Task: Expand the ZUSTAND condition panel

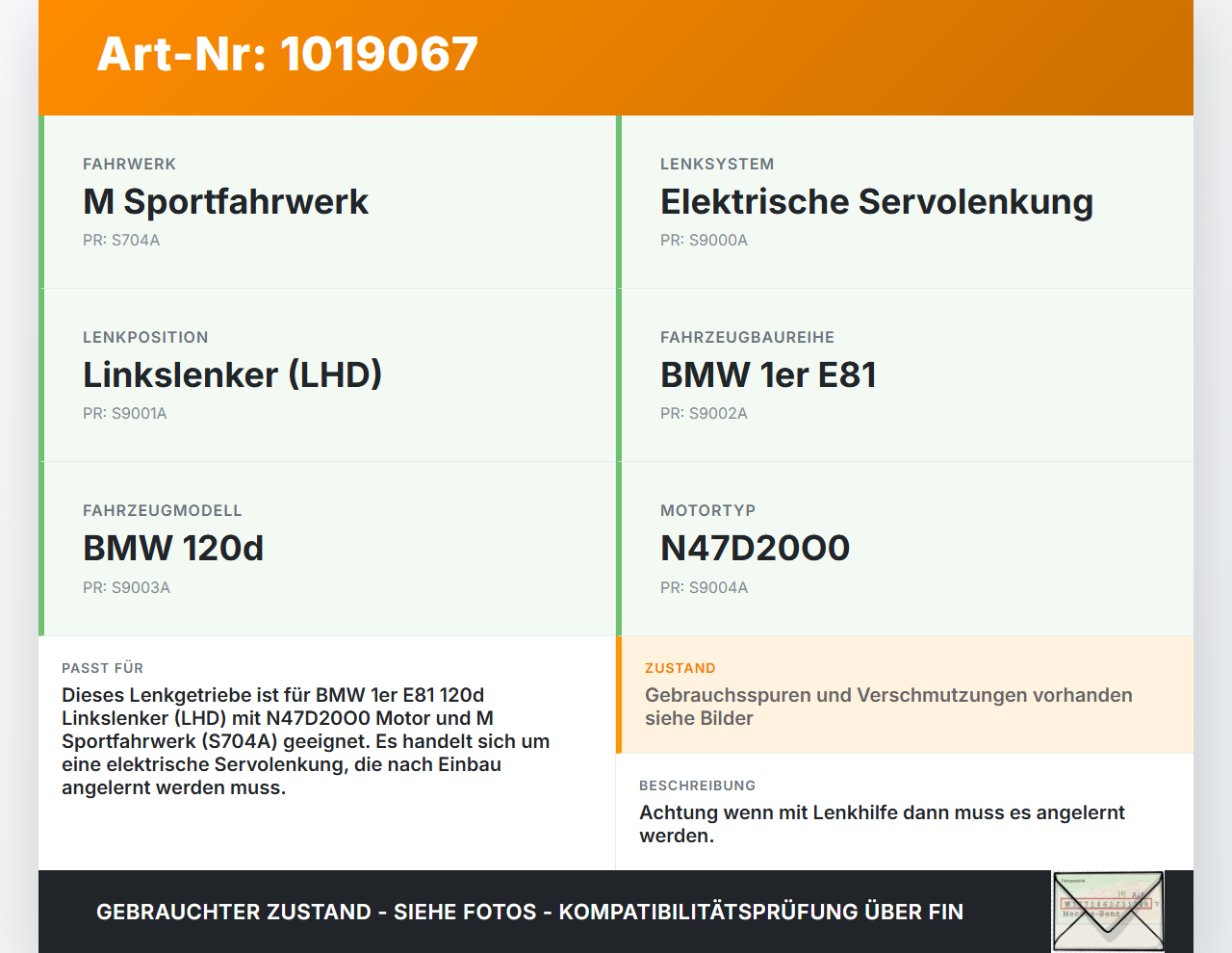Action: pos(905,694)
